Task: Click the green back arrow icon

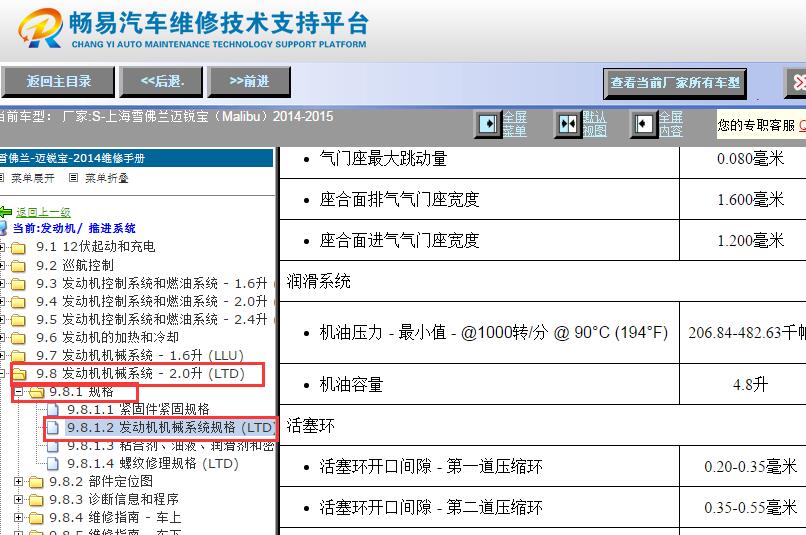Action: tap(5, 212)
